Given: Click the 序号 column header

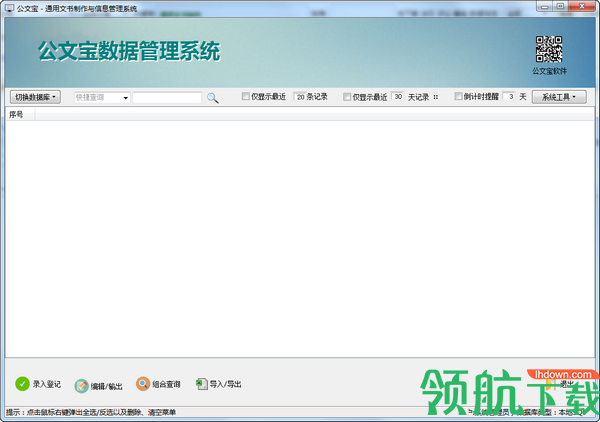Looking at the screenshot, I should 20,114.
